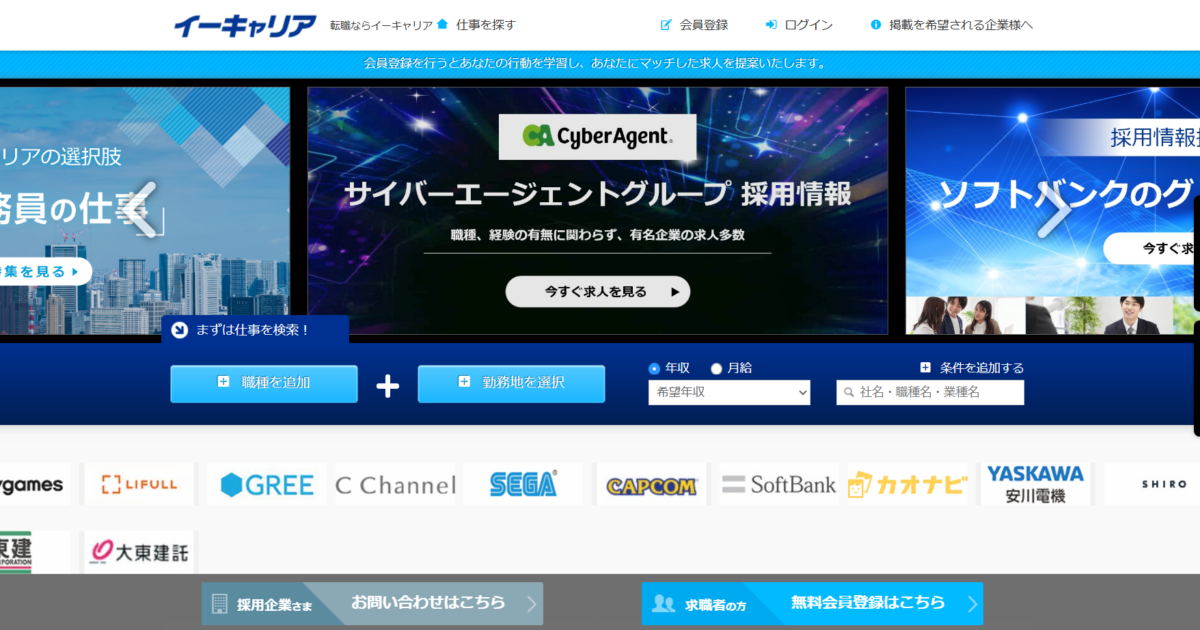Viewport: 1200px width, 630px height.
Task: Click the home icon beside 仕事を探す
Action: coord(442,25)
